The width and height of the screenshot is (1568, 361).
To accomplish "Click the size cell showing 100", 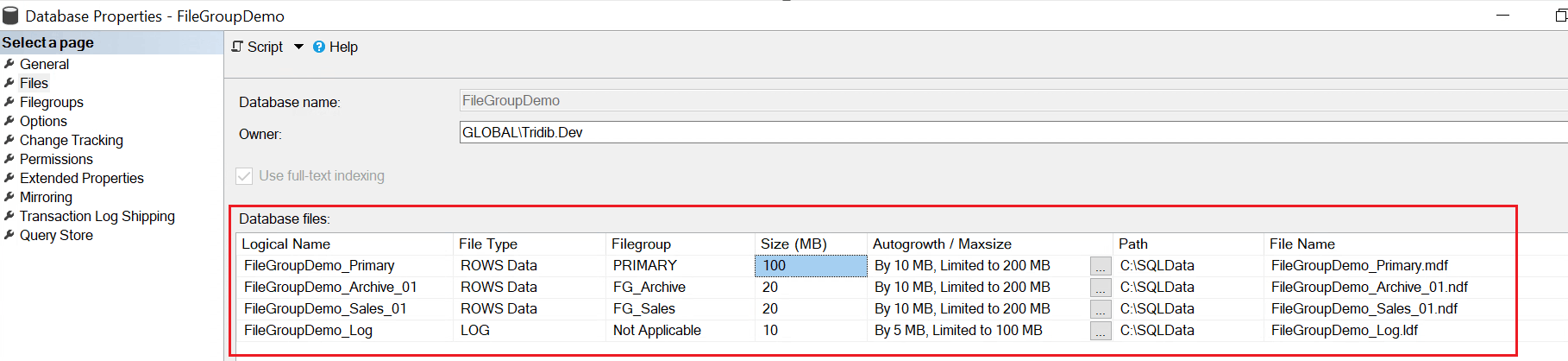I will (811, 265).
